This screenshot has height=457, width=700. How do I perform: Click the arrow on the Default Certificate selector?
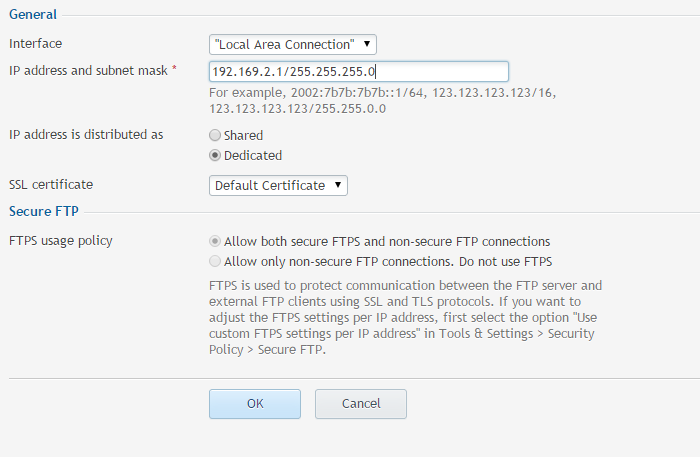click(x=340, y=185)
